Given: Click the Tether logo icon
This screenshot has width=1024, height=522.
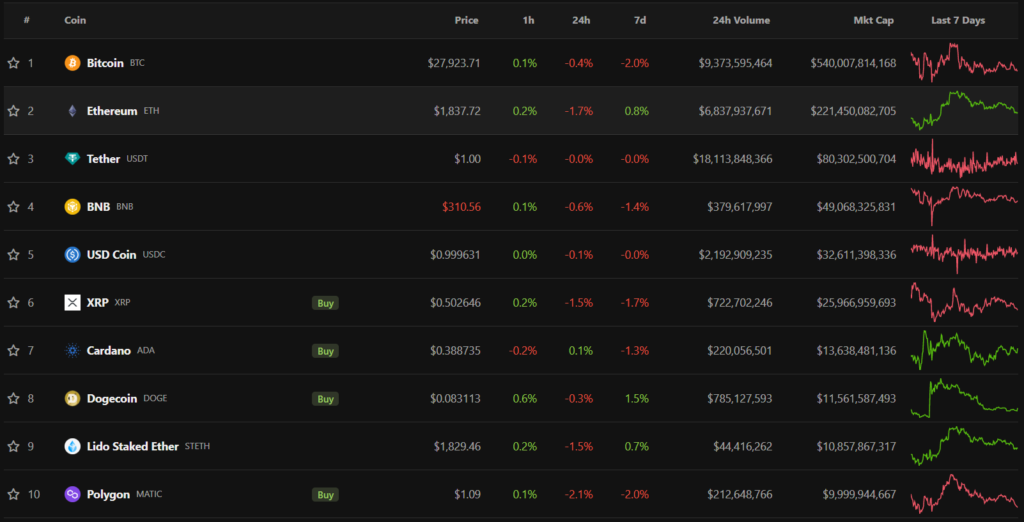Looking at the screenshot, I should coord(72,159).
